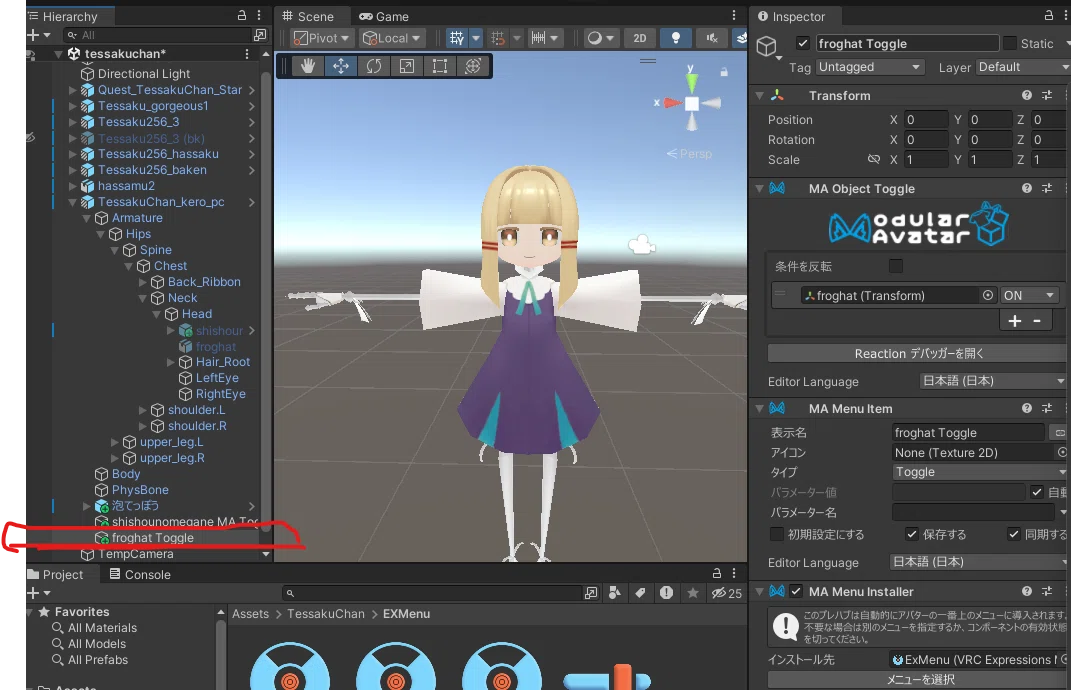Image resolution: width=1071 pixels, height=690 pixels.
Task: Open the ON state dropdown
Action: point(1029,295)
